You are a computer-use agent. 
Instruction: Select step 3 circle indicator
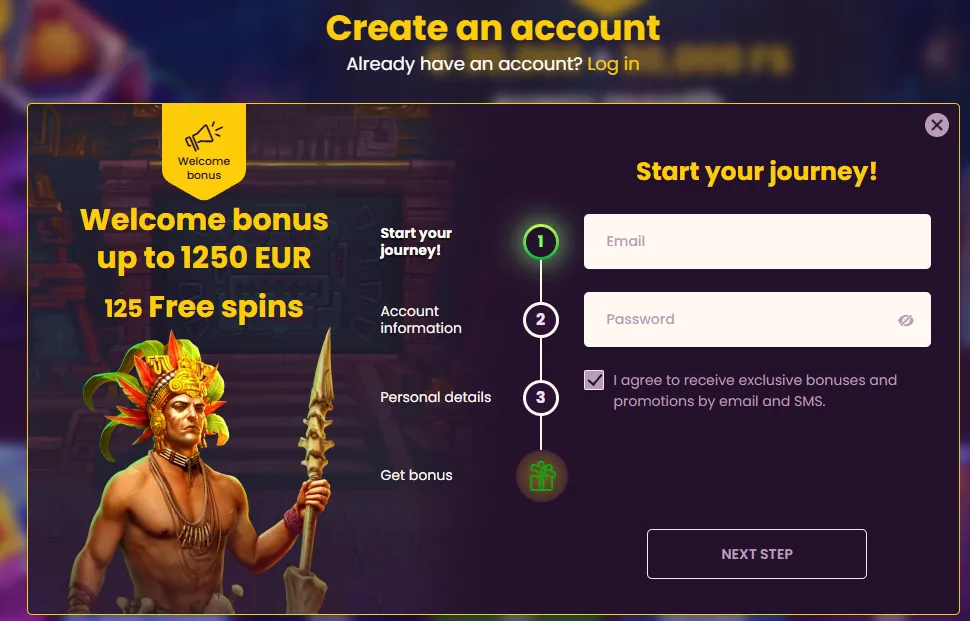[x=541, y=398]
